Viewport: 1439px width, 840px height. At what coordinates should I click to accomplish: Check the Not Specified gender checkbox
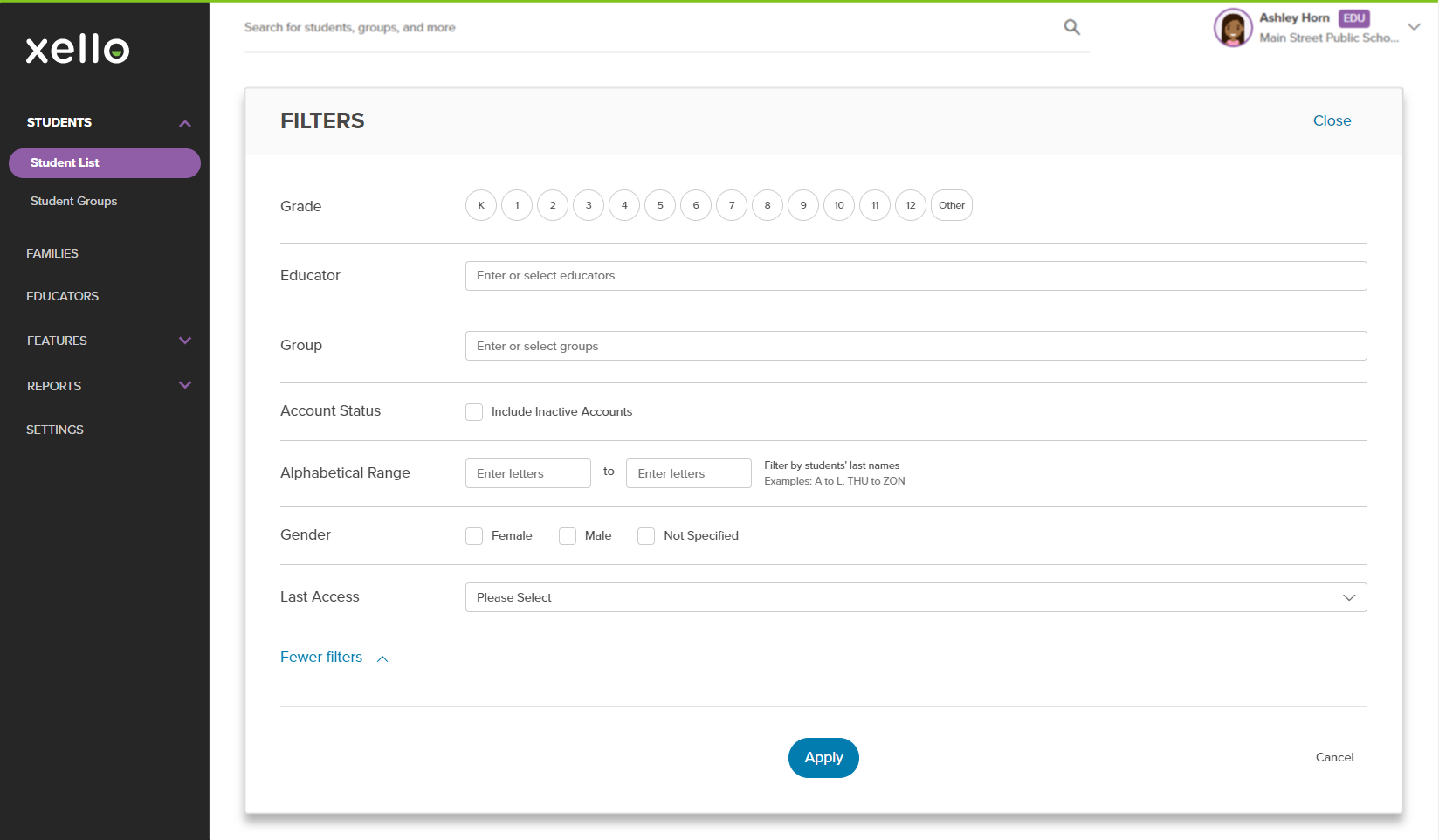click(x=646, y=536)
